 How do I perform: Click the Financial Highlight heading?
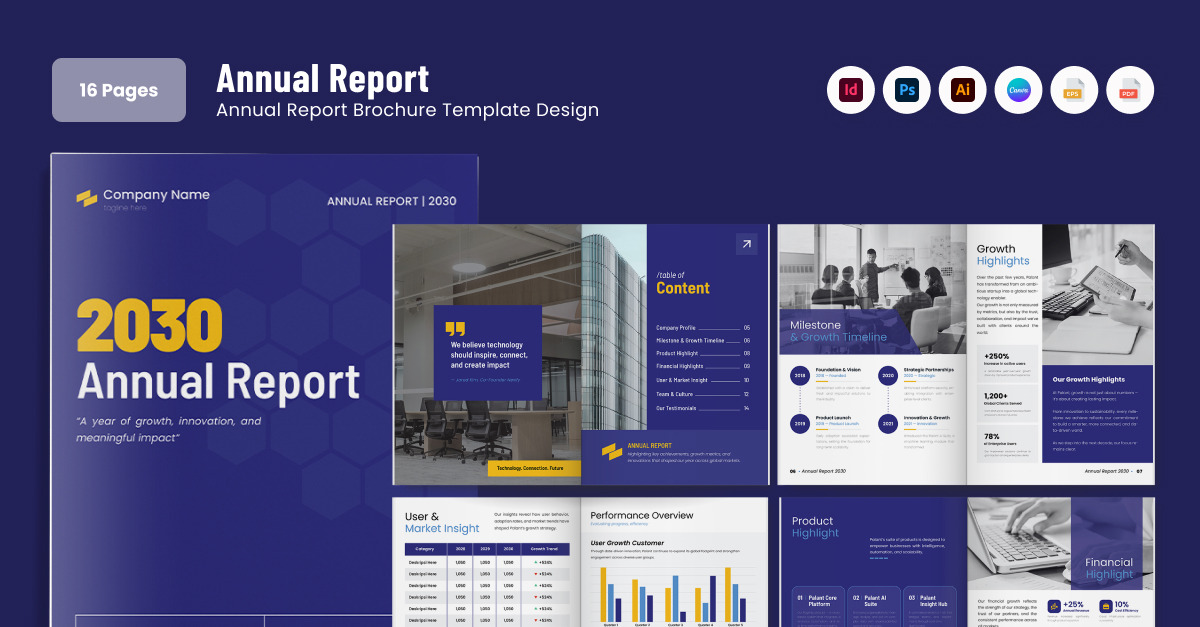click(x=1109, y=568)
